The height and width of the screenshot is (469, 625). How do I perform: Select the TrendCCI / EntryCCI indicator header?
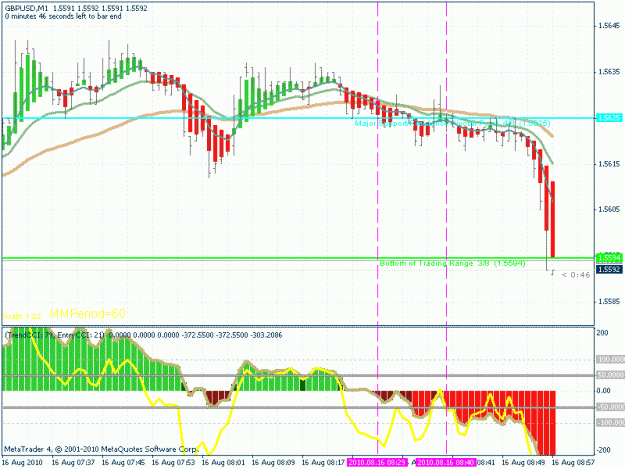143,335
